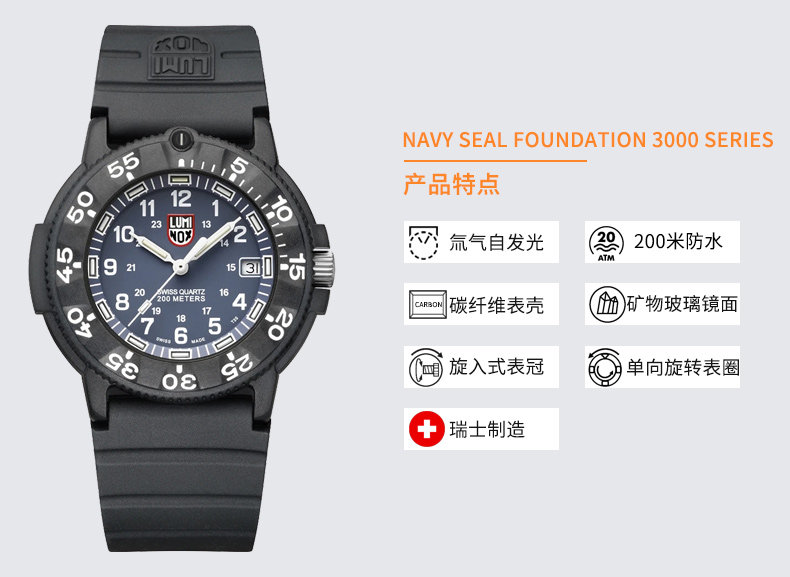Click the NAVY SEAL FOUNDATION 3000 SERIES title
790x577 pixels.
tap(588, 140)
